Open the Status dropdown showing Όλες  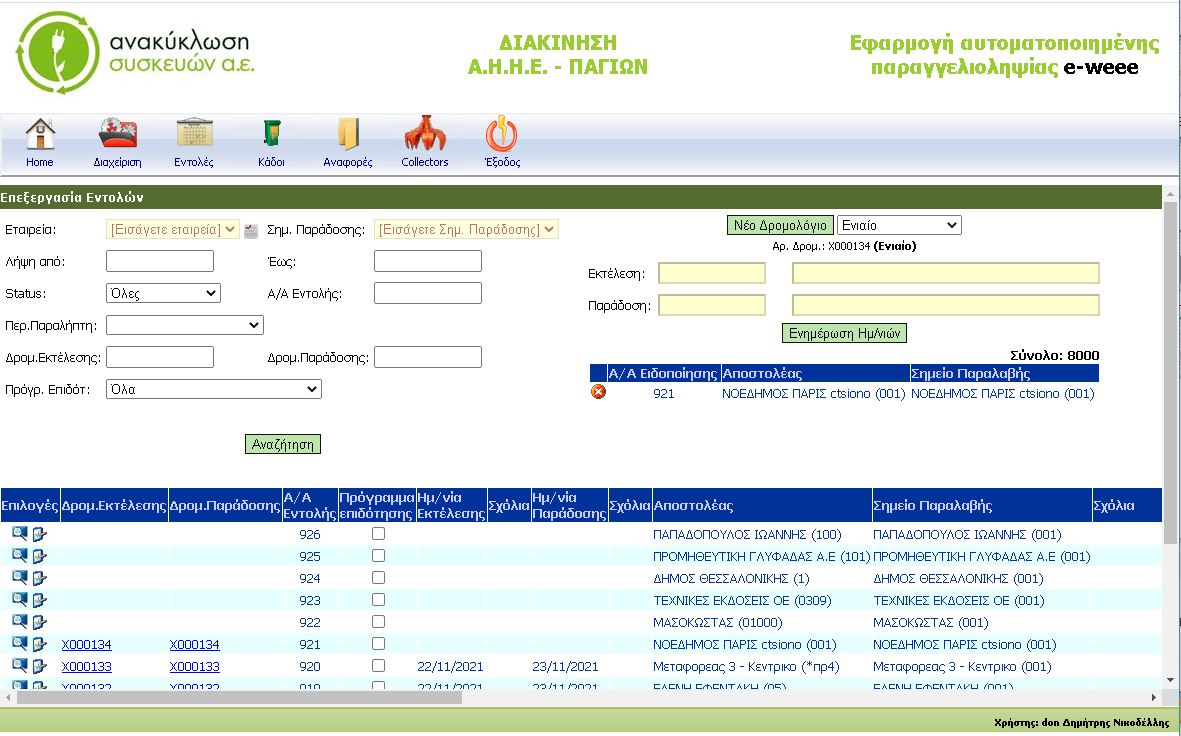tap(163, 293)
